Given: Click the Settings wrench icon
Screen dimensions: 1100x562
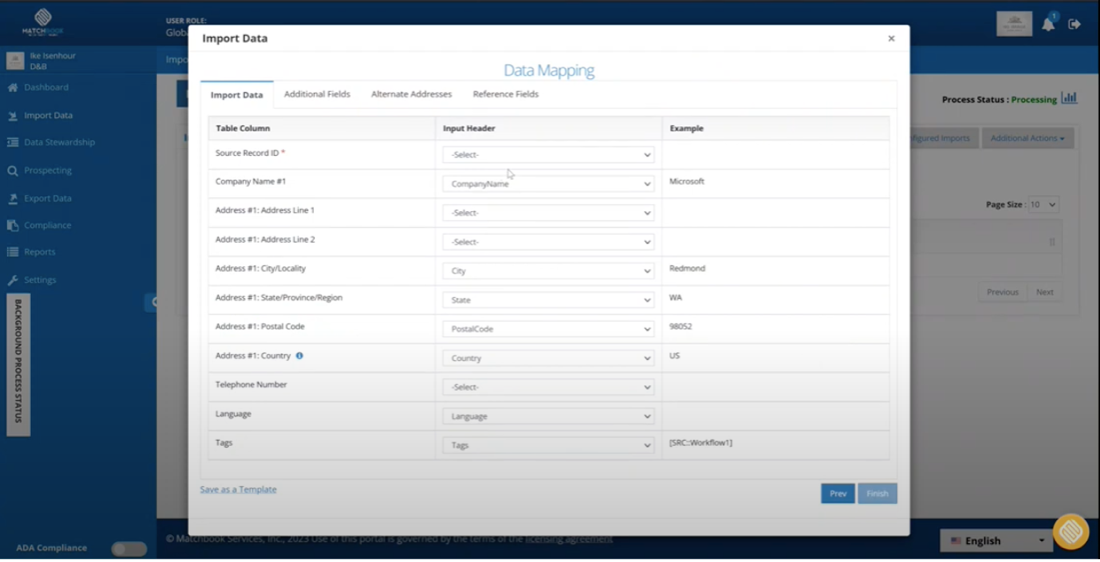Looking at the screenshot, I should point(13,280).
